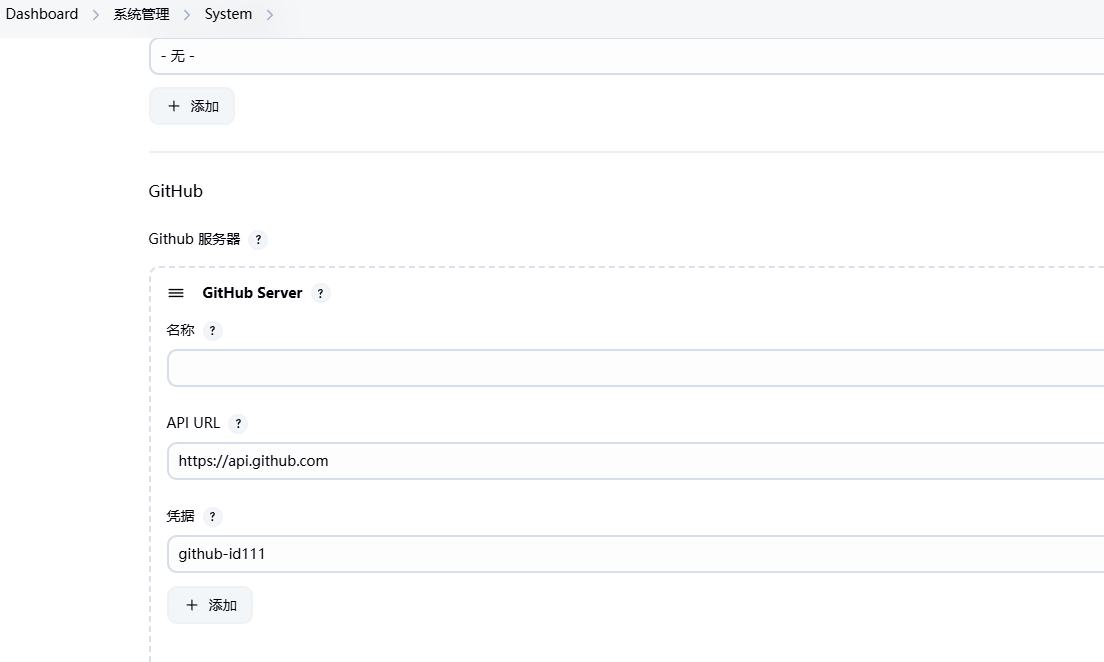Open the '- 无 -' dropdown
The width and height of the screenshot is (1104, 662).
pyautogui.click(x=627, y=56)
